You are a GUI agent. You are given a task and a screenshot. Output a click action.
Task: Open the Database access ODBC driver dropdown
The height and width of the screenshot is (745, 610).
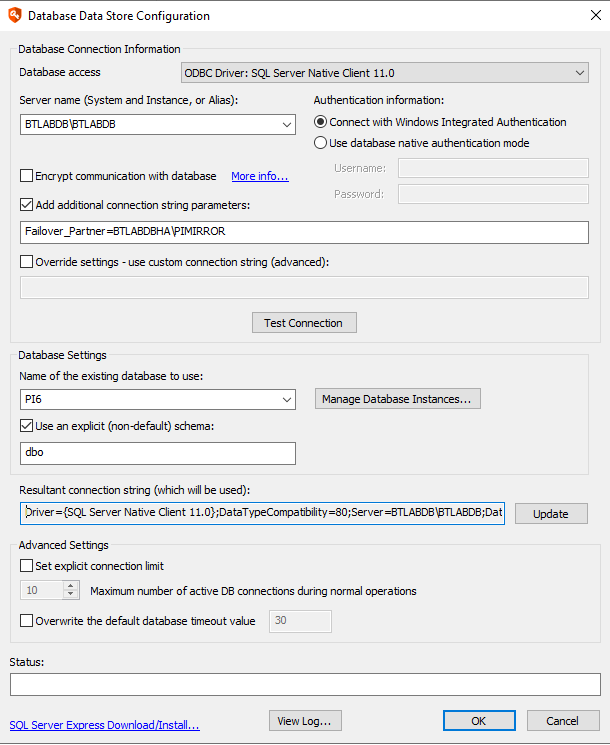pos(384,73)
